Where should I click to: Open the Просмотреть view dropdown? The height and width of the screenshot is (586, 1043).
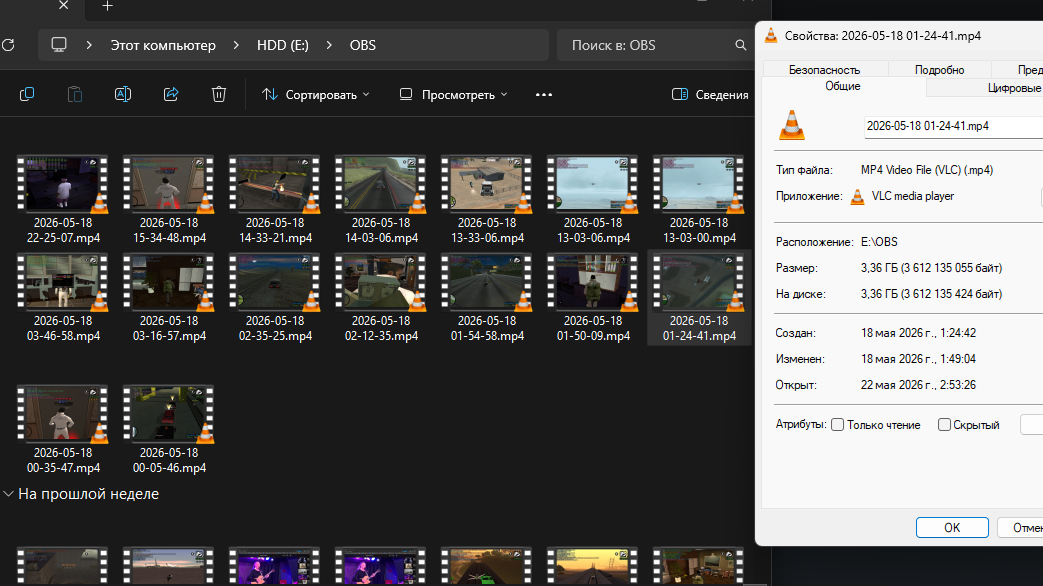pyautogui.click(x=453, y=94)
